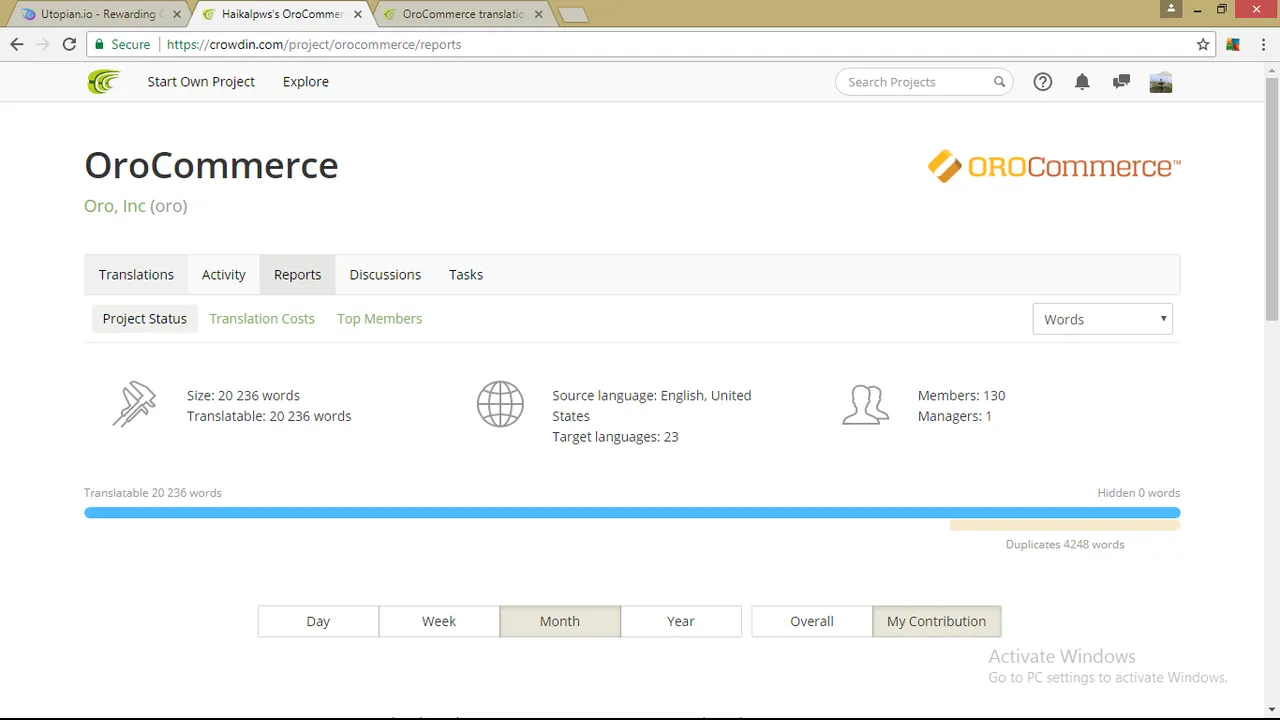Image resolution: width=1280 pixels, height=720 pixels.
Task: Select the Week period toggle
Action: click(439, 621)
